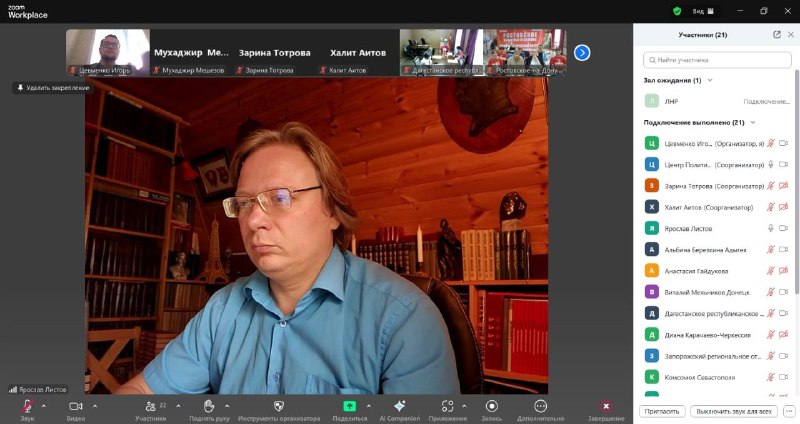Select Запорожский региональное participant row

717,356
